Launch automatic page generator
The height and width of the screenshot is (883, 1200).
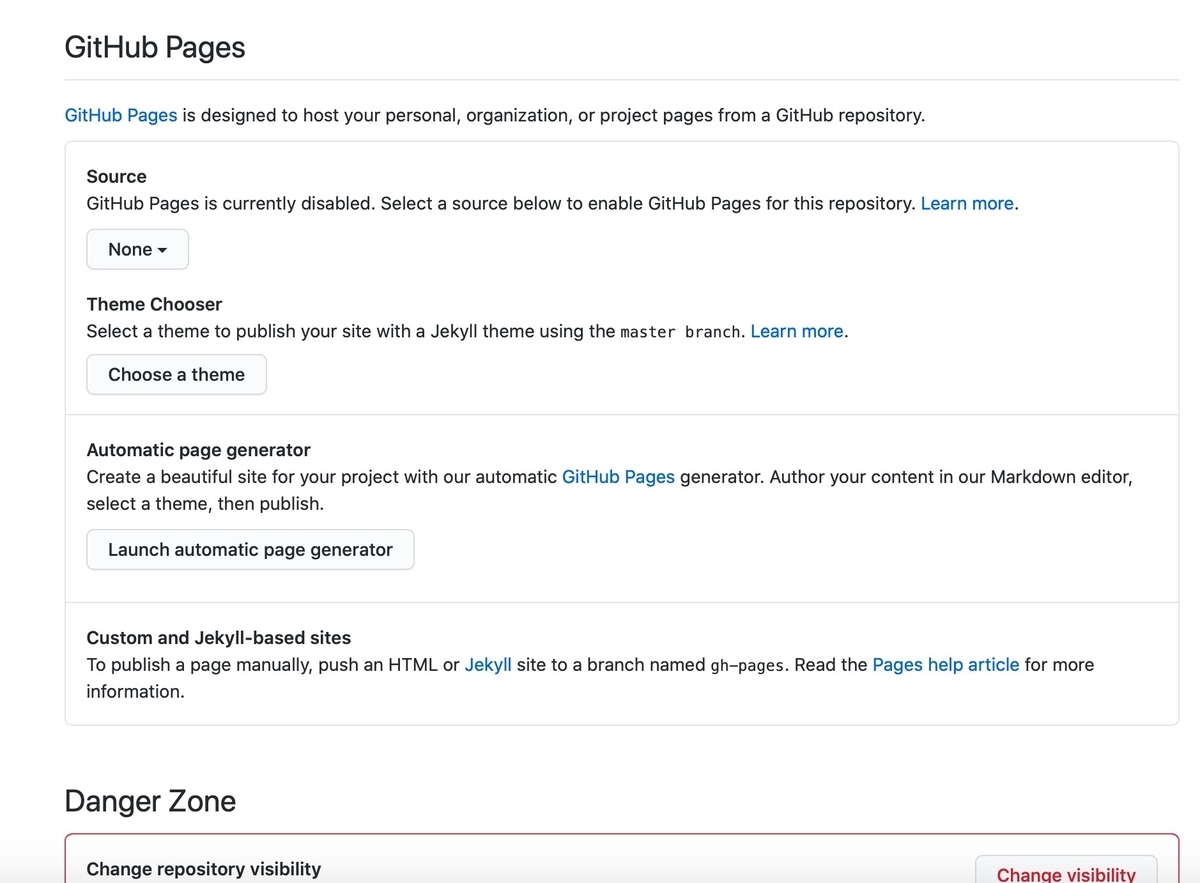coord(250,549)
